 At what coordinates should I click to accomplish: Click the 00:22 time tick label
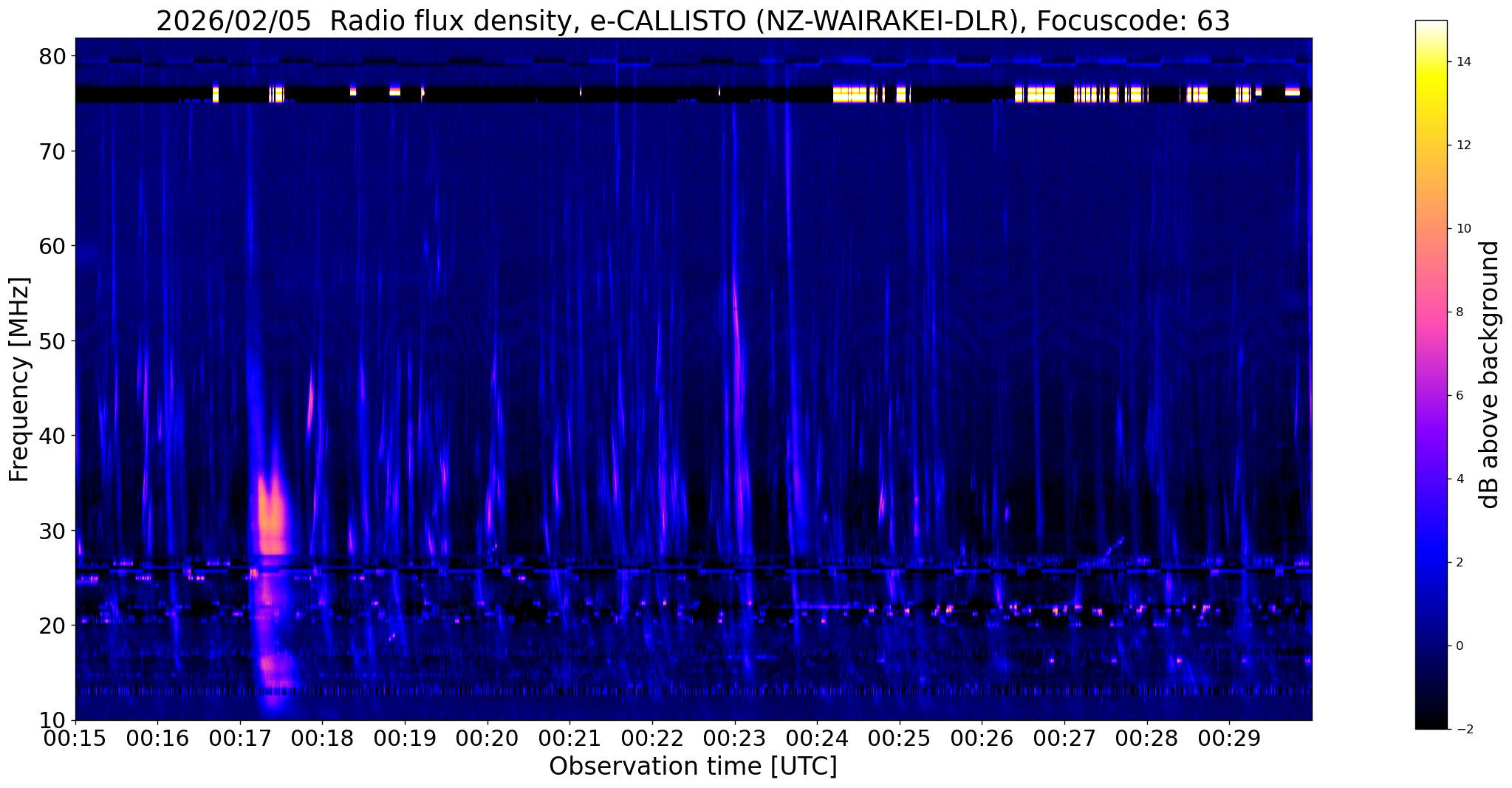(x=652, y=738)
